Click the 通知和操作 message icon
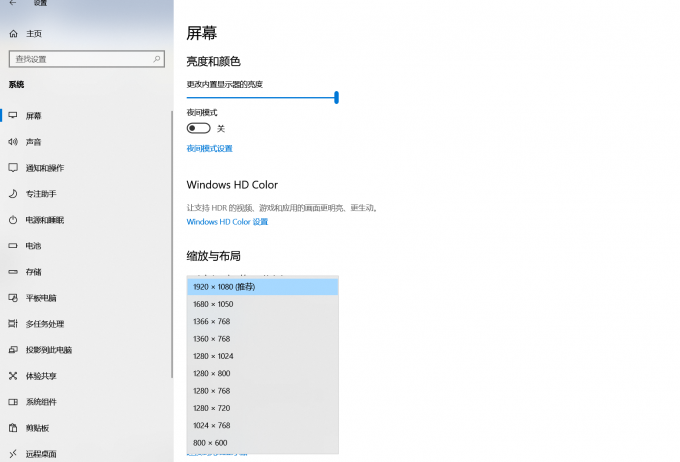The width and height of the screenshot is (680, 462). point(13,167)
